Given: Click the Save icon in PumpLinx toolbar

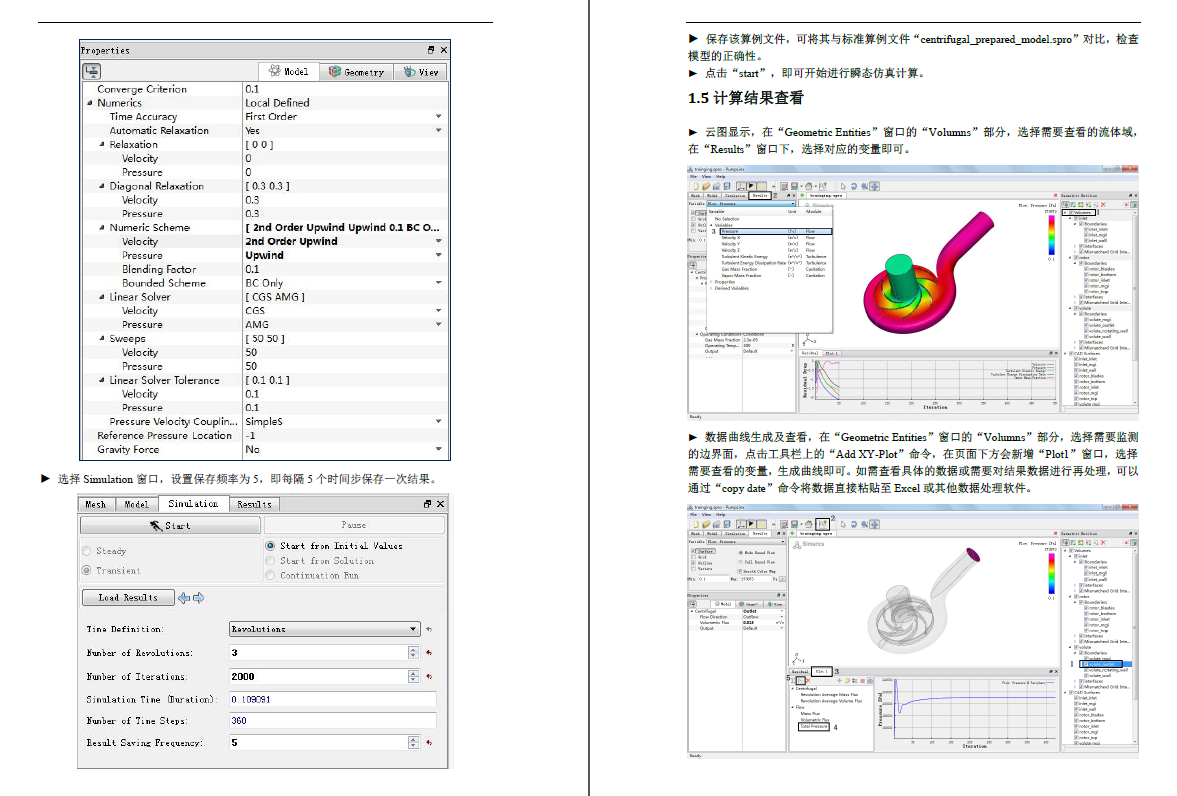Looking at the screenshot, I should 727,186.
